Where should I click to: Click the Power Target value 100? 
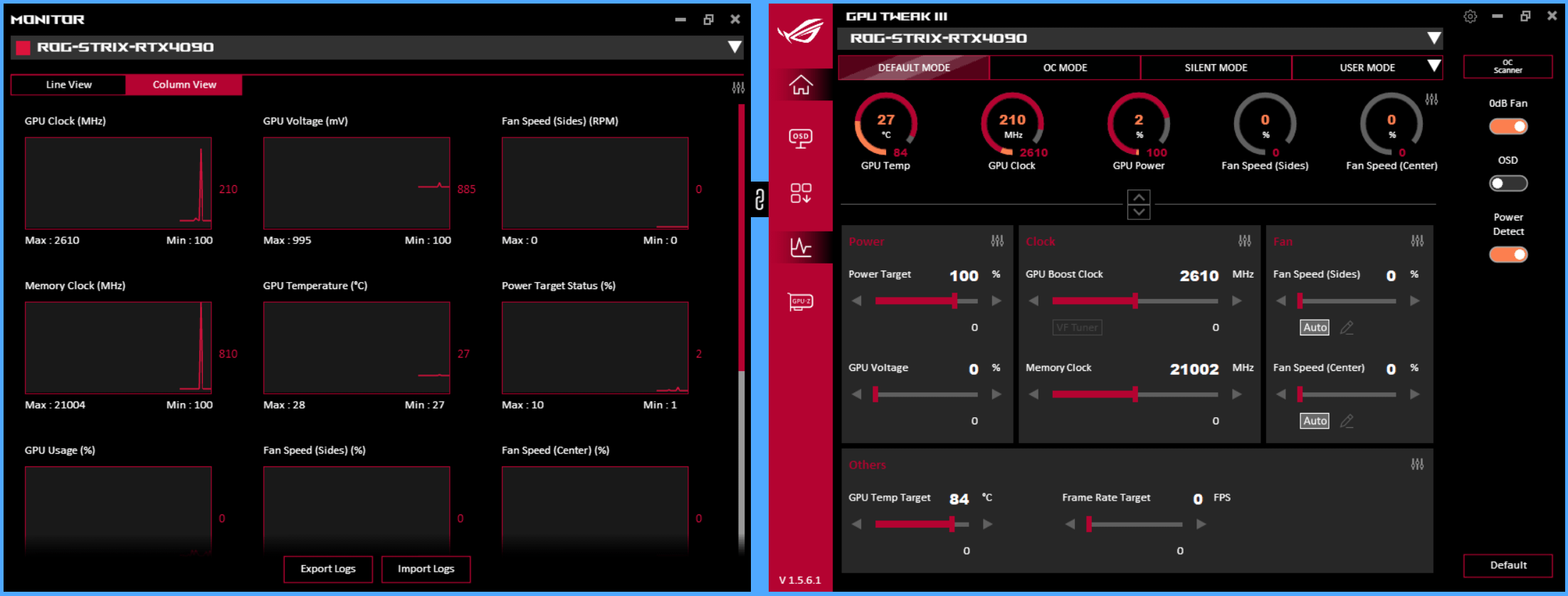pyautogui.click(x=964, y=276)
